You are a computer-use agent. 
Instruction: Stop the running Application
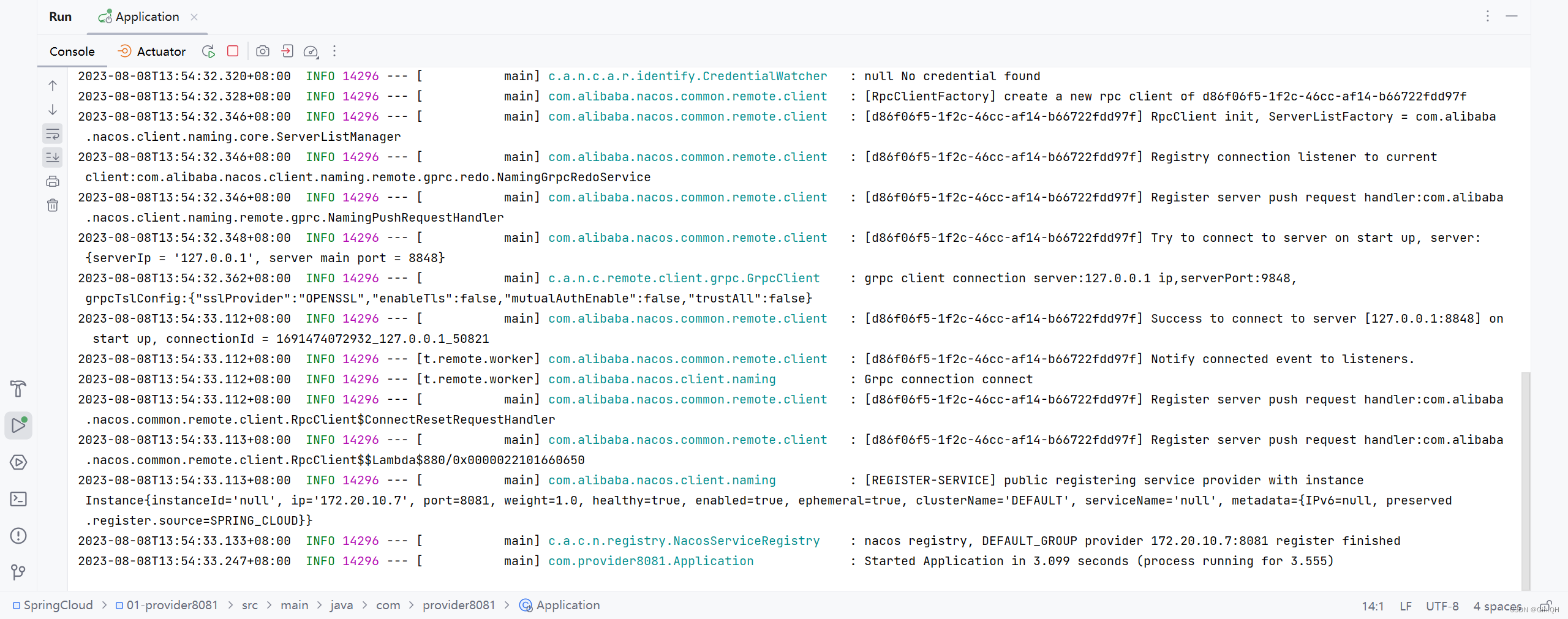233,51
